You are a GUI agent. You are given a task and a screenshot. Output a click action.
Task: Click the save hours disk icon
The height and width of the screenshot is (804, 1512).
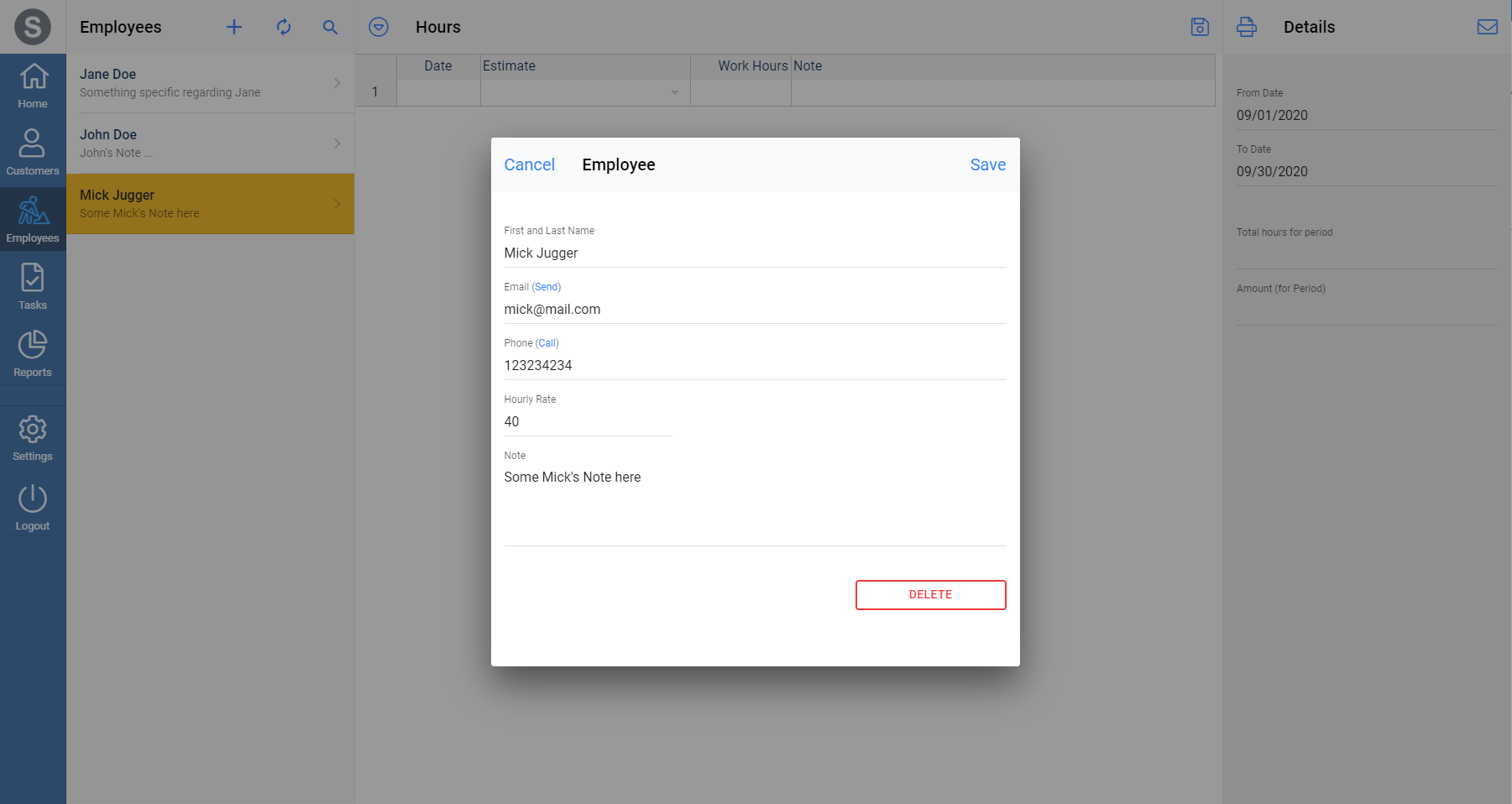(1200, 27)
